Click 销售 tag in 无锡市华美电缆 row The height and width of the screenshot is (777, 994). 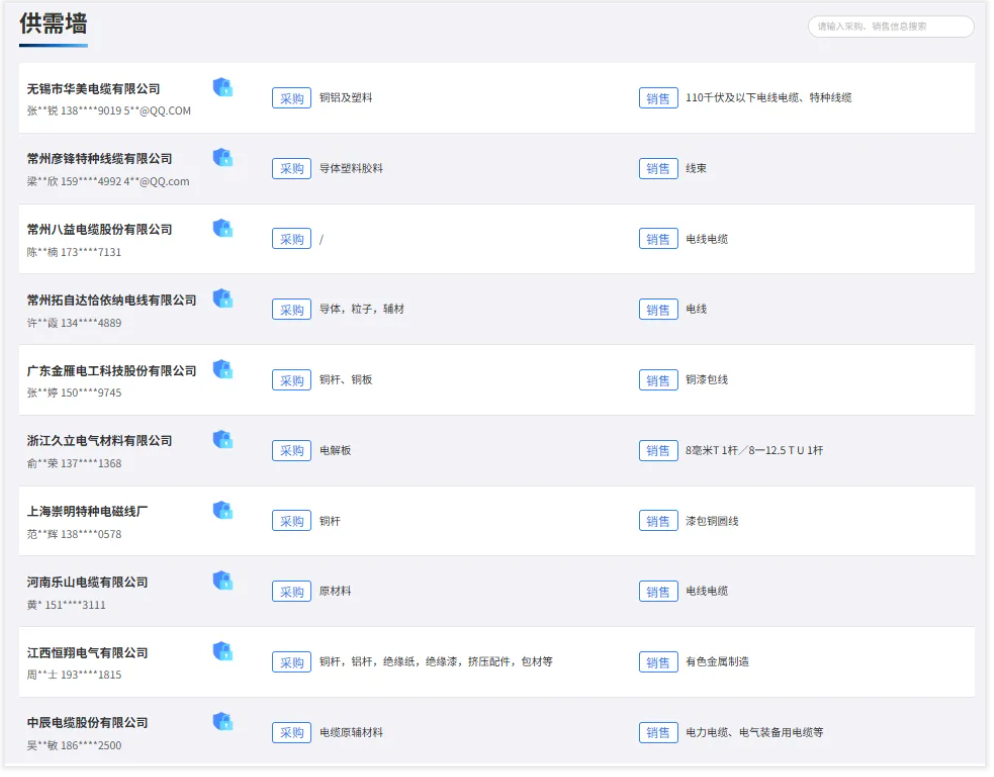[659, 98]
